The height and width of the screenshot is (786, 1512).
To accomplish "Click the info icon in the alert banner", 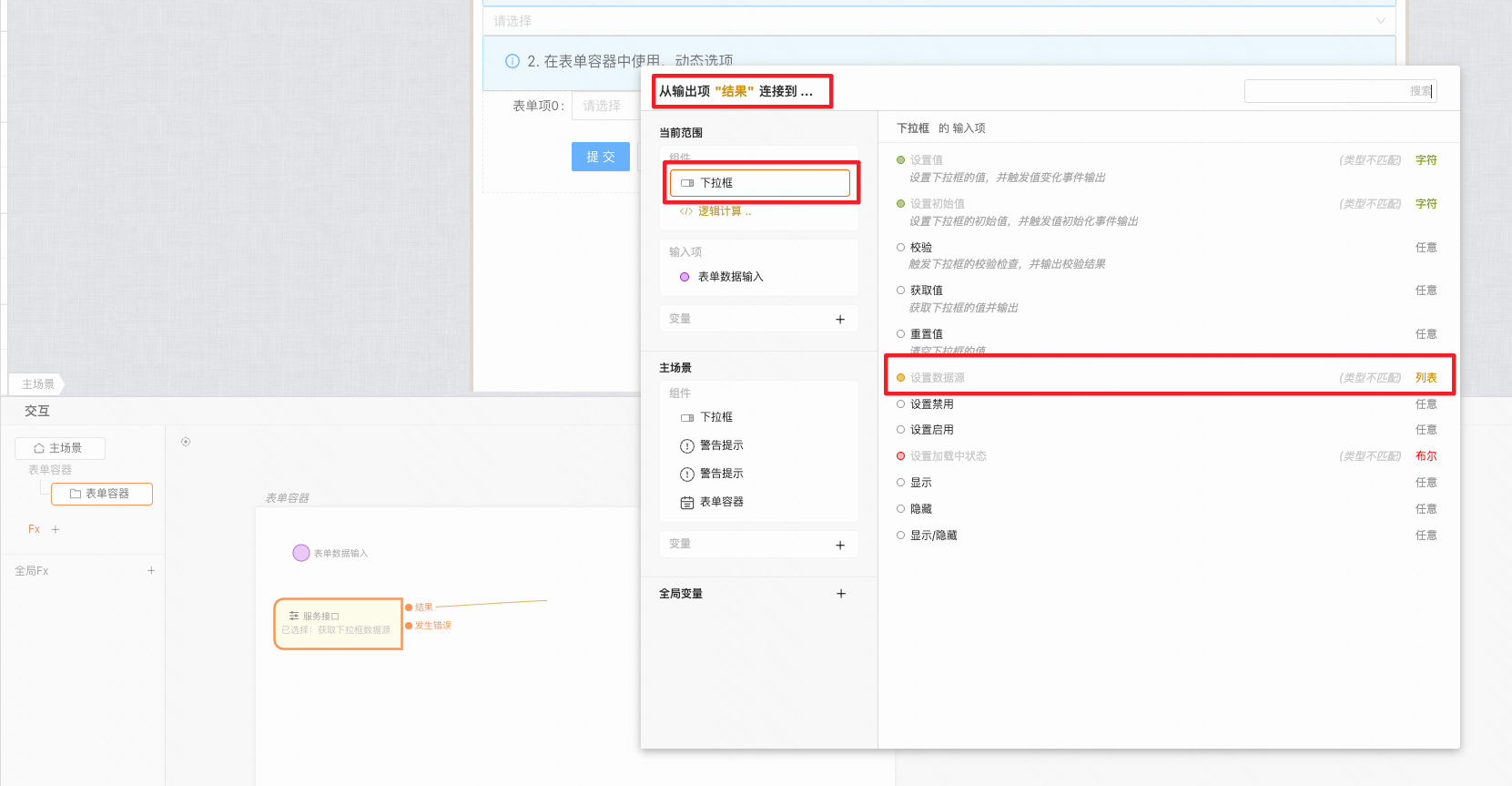I will 512,61.
